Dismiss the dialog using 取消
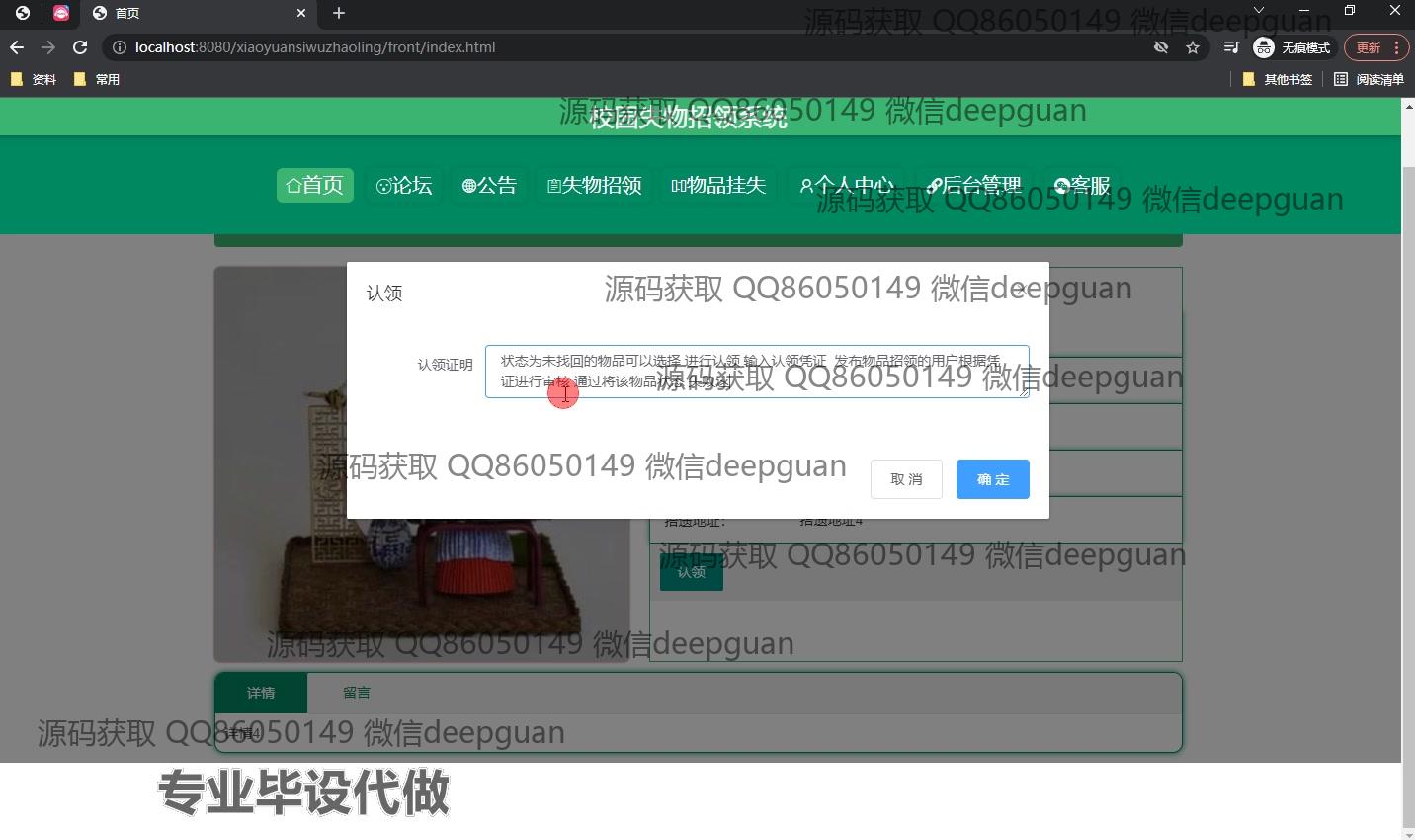The height and width of the screenshot is (840, 1415). (x=905, y=479)
